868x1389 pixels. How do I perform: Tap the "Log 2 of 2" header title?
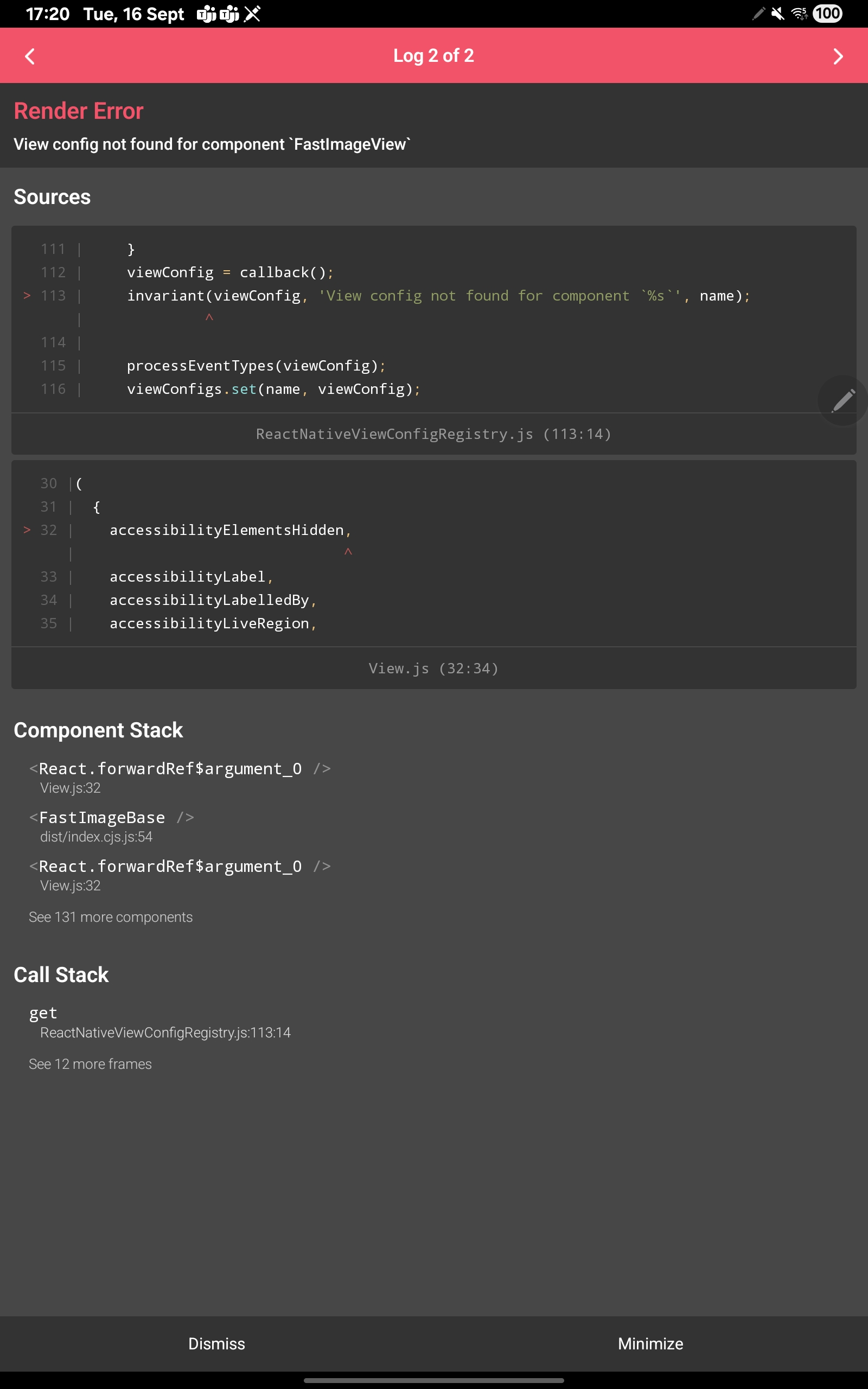click(x=433, y=56)
